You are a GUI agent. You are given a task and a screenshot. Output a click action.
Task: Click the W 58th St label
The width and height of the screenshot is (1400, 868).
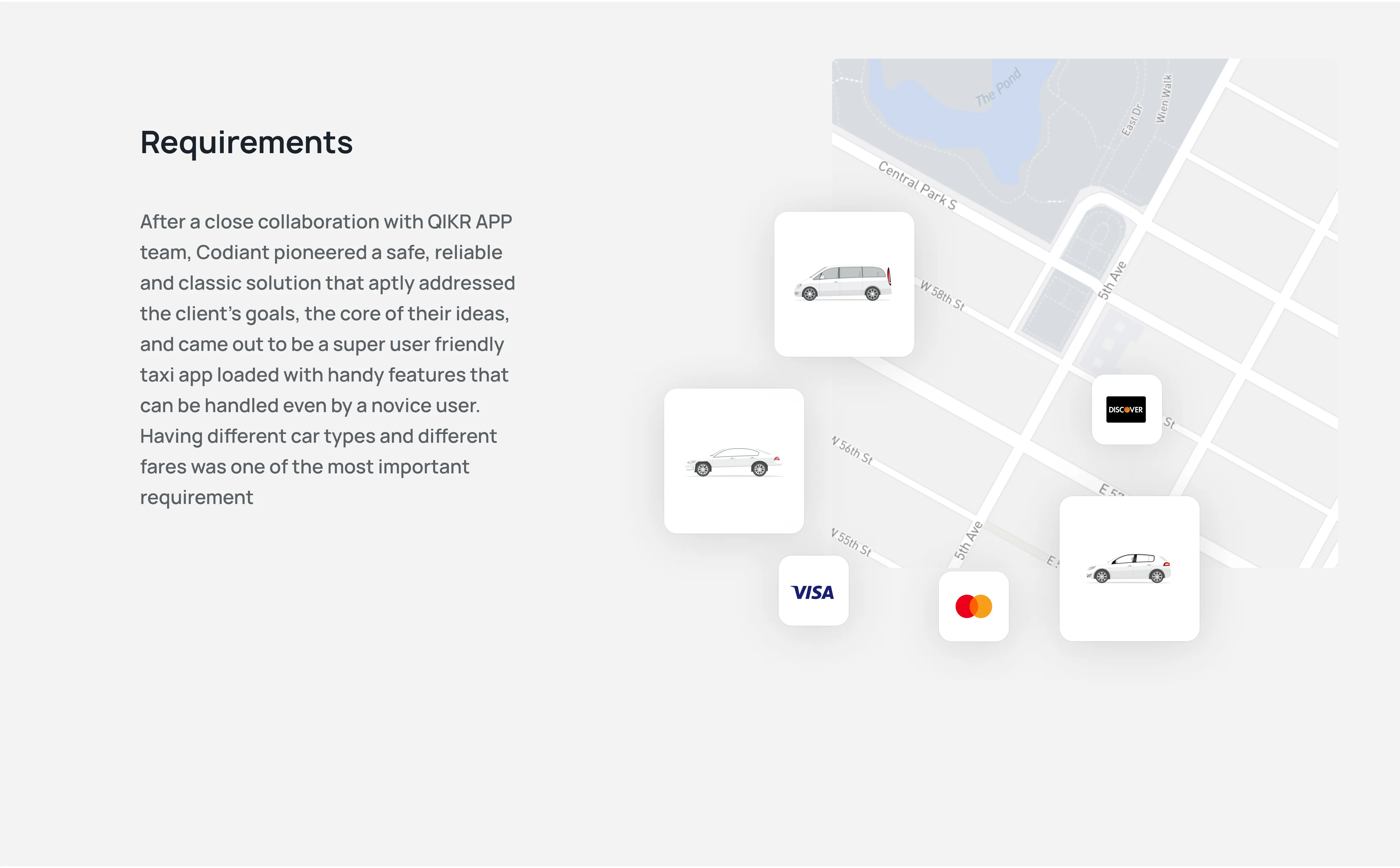[942, 295]
